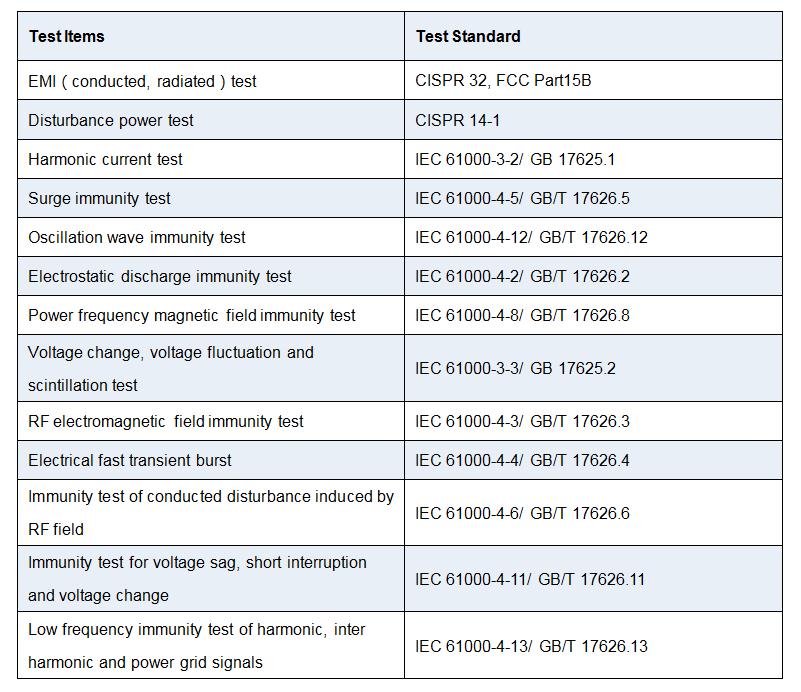The height and width of the screenshot is (692, 801).
Task: Click the IEC 61000-3-2/ GB 17625.1 cell
Action: point(515,159)
